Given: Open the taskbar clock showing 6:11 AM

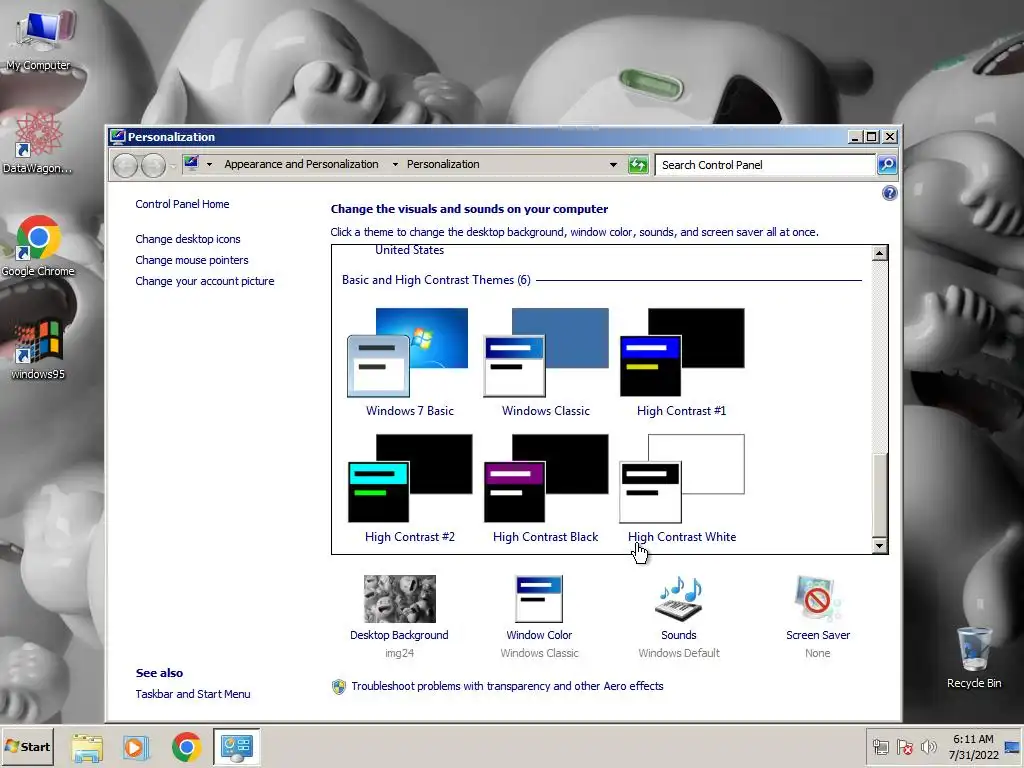Looking at the screenshot, I should [973, 747].
